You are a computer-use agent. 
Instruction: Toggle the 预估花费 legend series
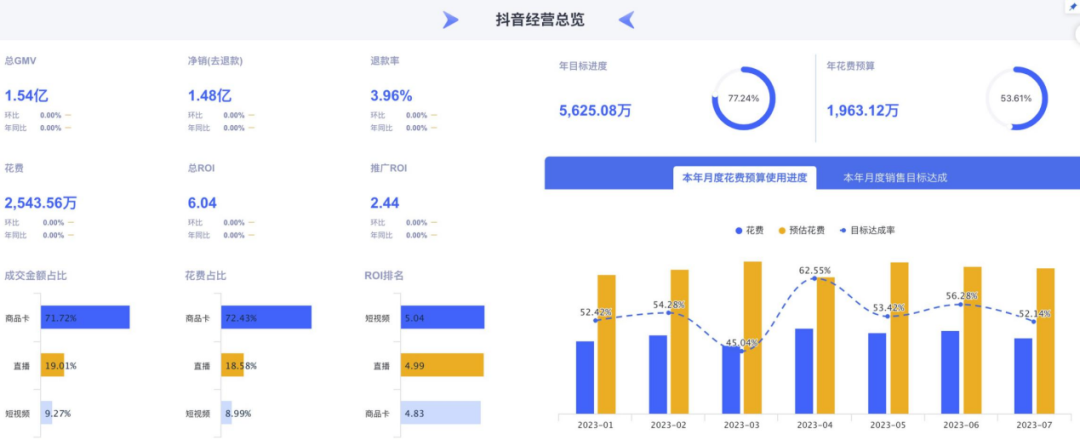802,231
